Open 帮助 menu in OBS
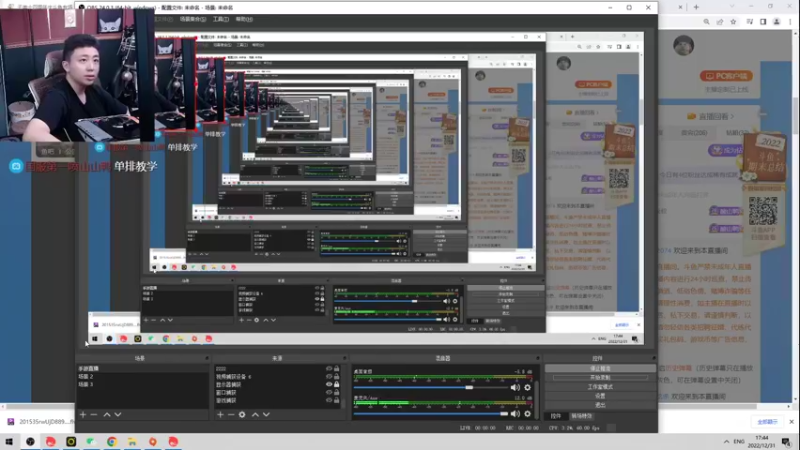Screen dimensions: 800x450 pos(244,19)
